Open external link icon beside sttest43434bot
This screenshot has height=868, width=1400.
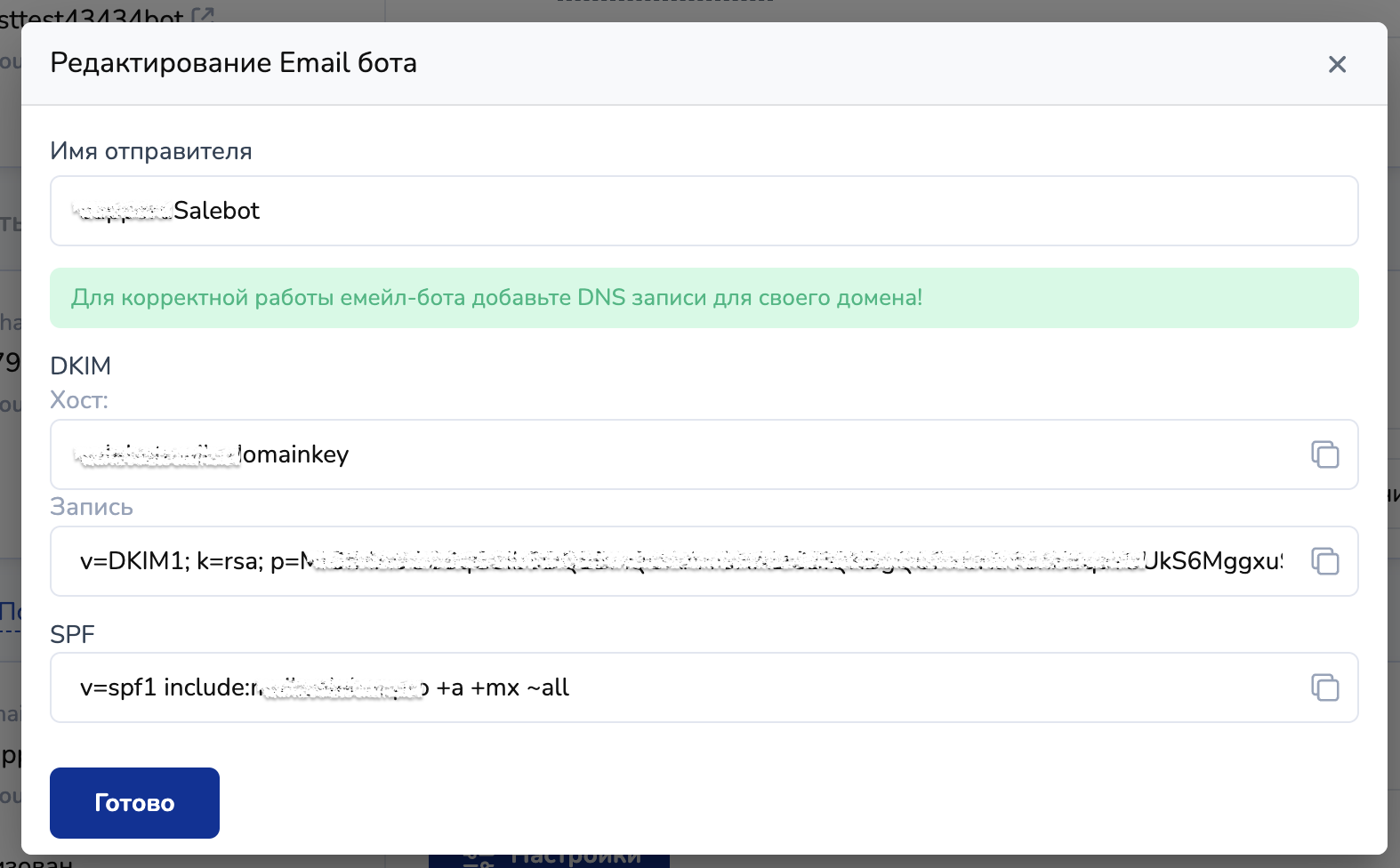(203, 13)
